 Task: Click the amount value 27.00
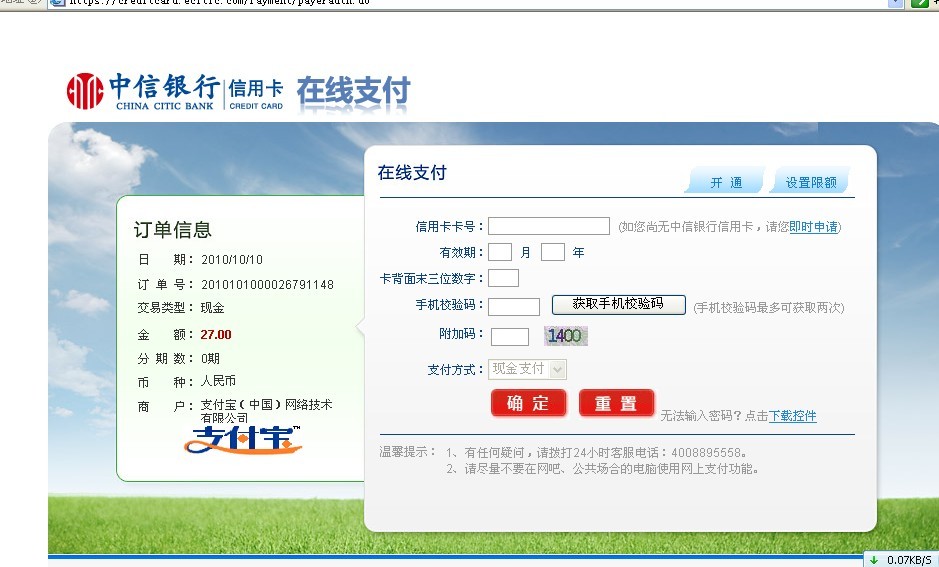[216, 335]
